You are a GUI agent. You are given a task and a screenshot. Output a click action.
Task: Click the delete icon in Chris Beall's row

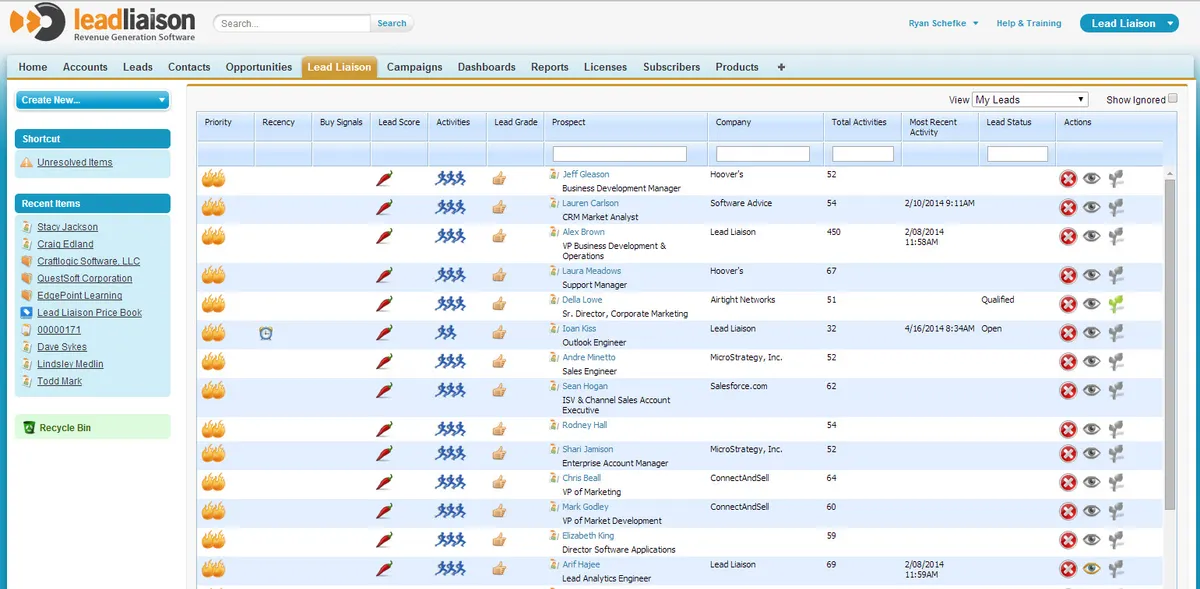coord(1068,483)
